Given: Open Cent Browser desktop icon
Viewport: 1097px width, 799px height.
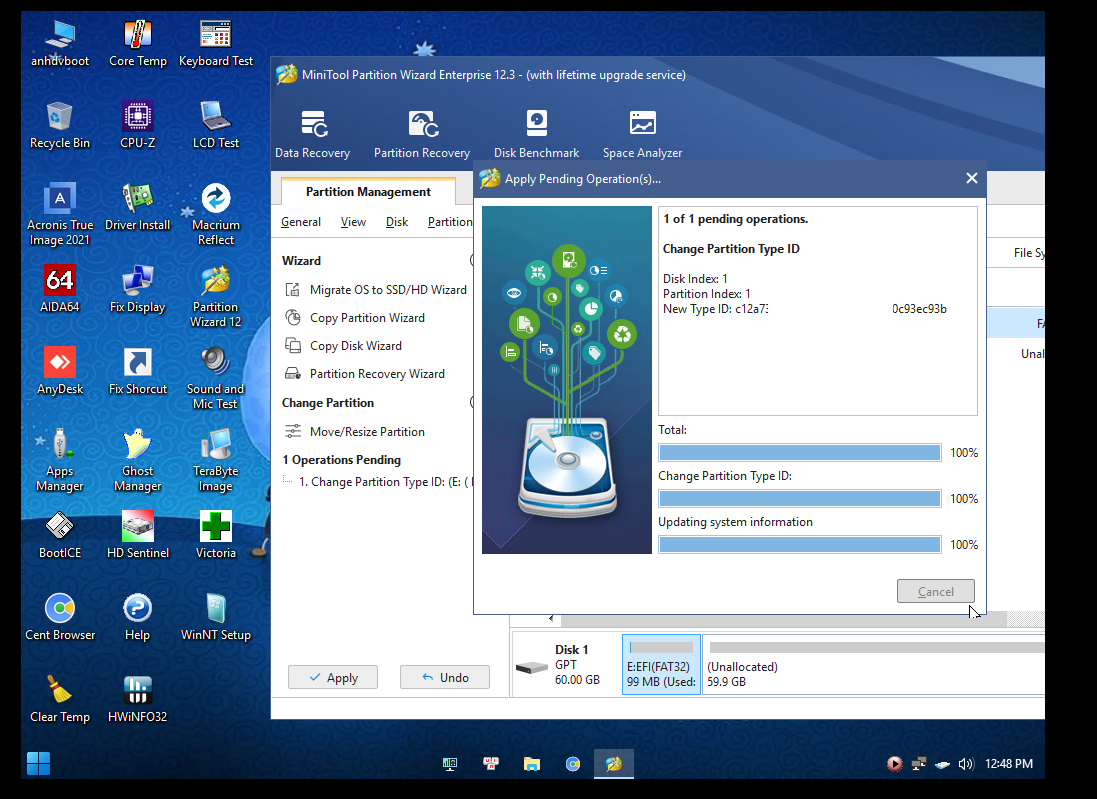Looking at the screenshot, I should click(x=60, y=617).
